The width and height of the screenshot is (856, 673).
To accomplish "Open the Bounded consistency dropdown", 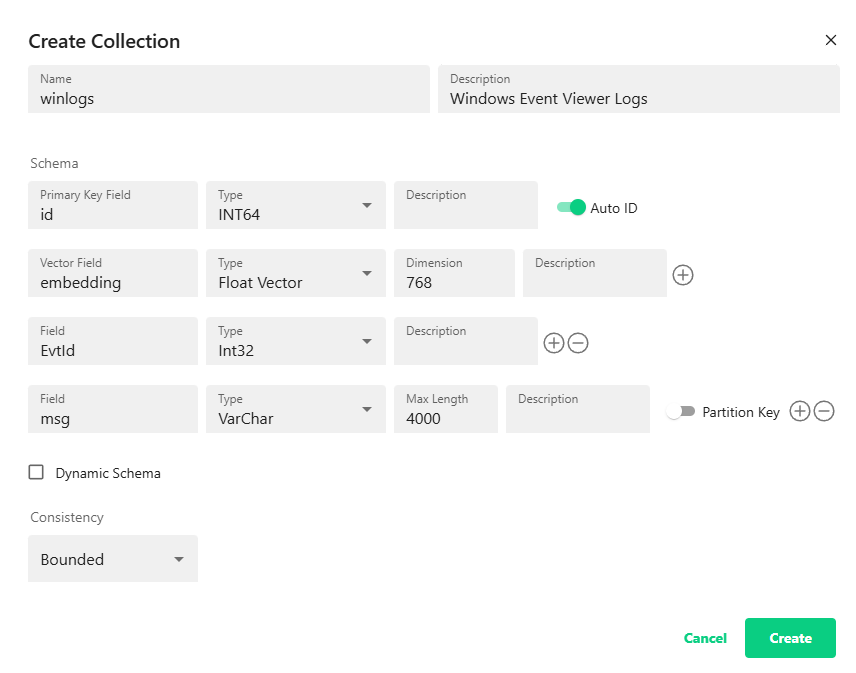I will tap(113, 558).
